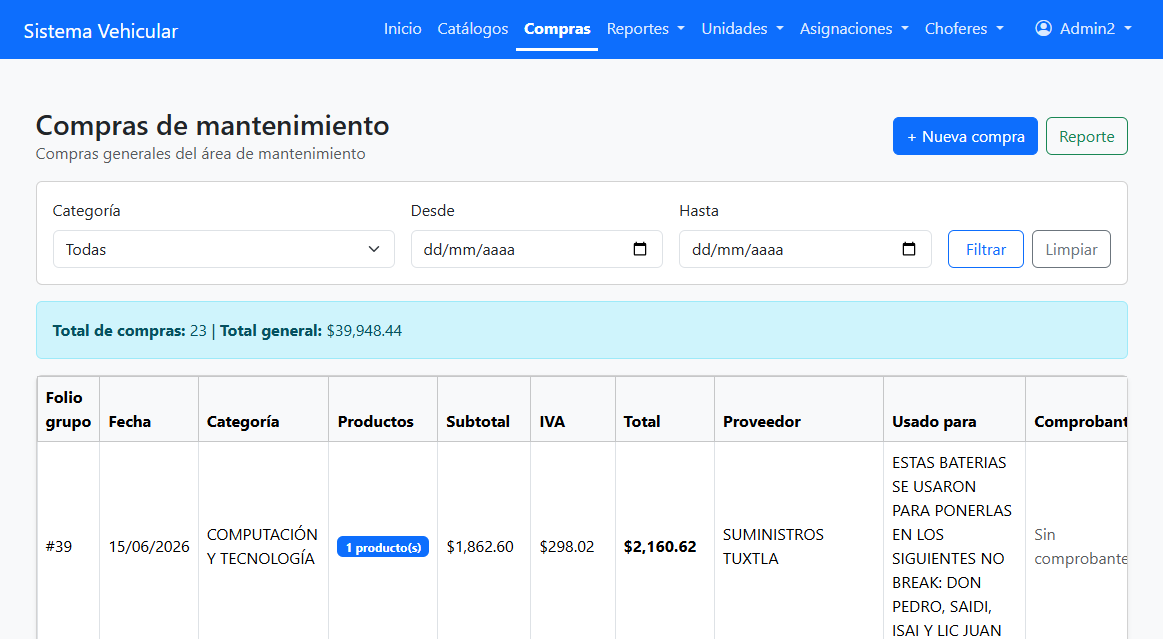Open the Categoría select showing Todas
The image size is (1163, 639).
223,249
